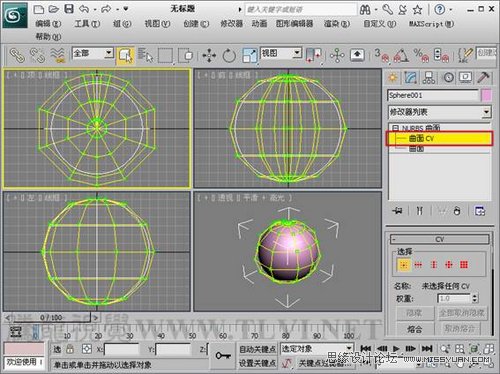Select the Row and Column CV mode
The image size is (500, 374).
449,265
